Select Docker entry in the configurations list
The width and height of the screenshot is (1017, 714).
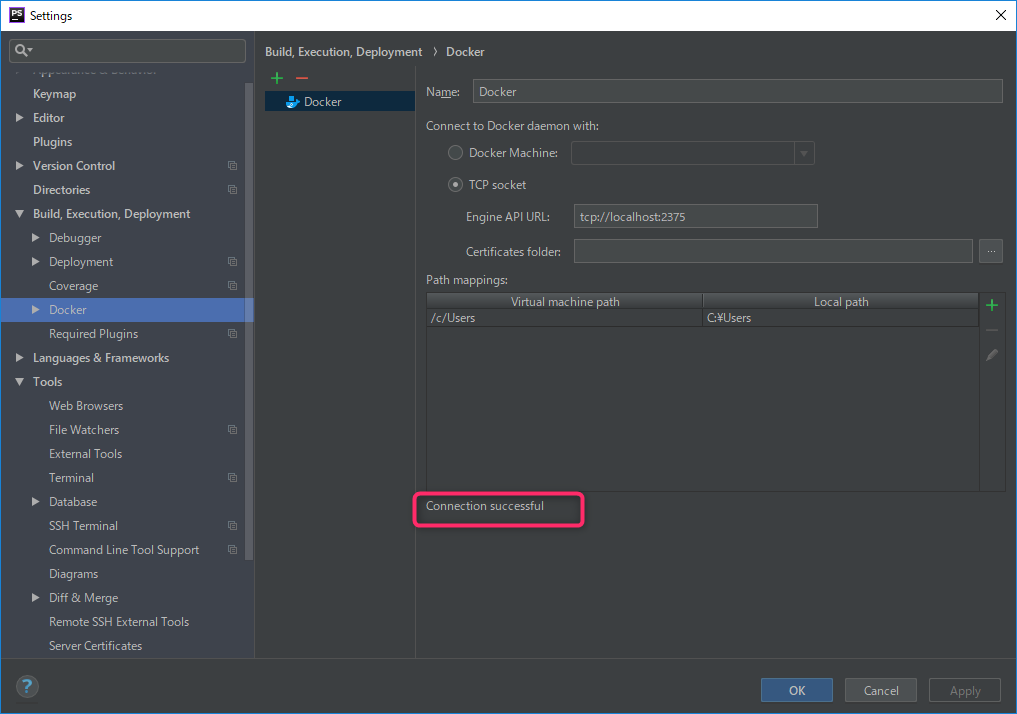tap(340, 101)
